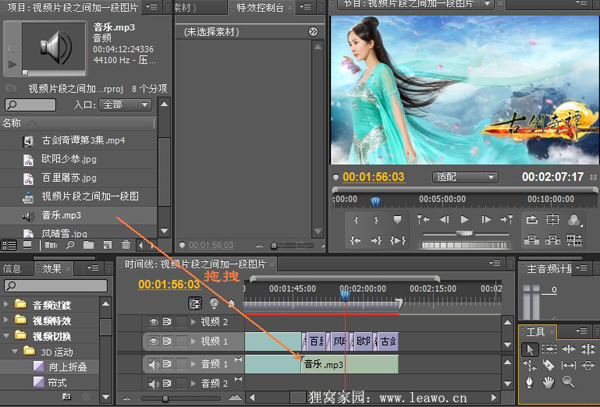The image size is (600, 407).
Task: Select the Selection arrow tool
Action: (x=530, y=349)
